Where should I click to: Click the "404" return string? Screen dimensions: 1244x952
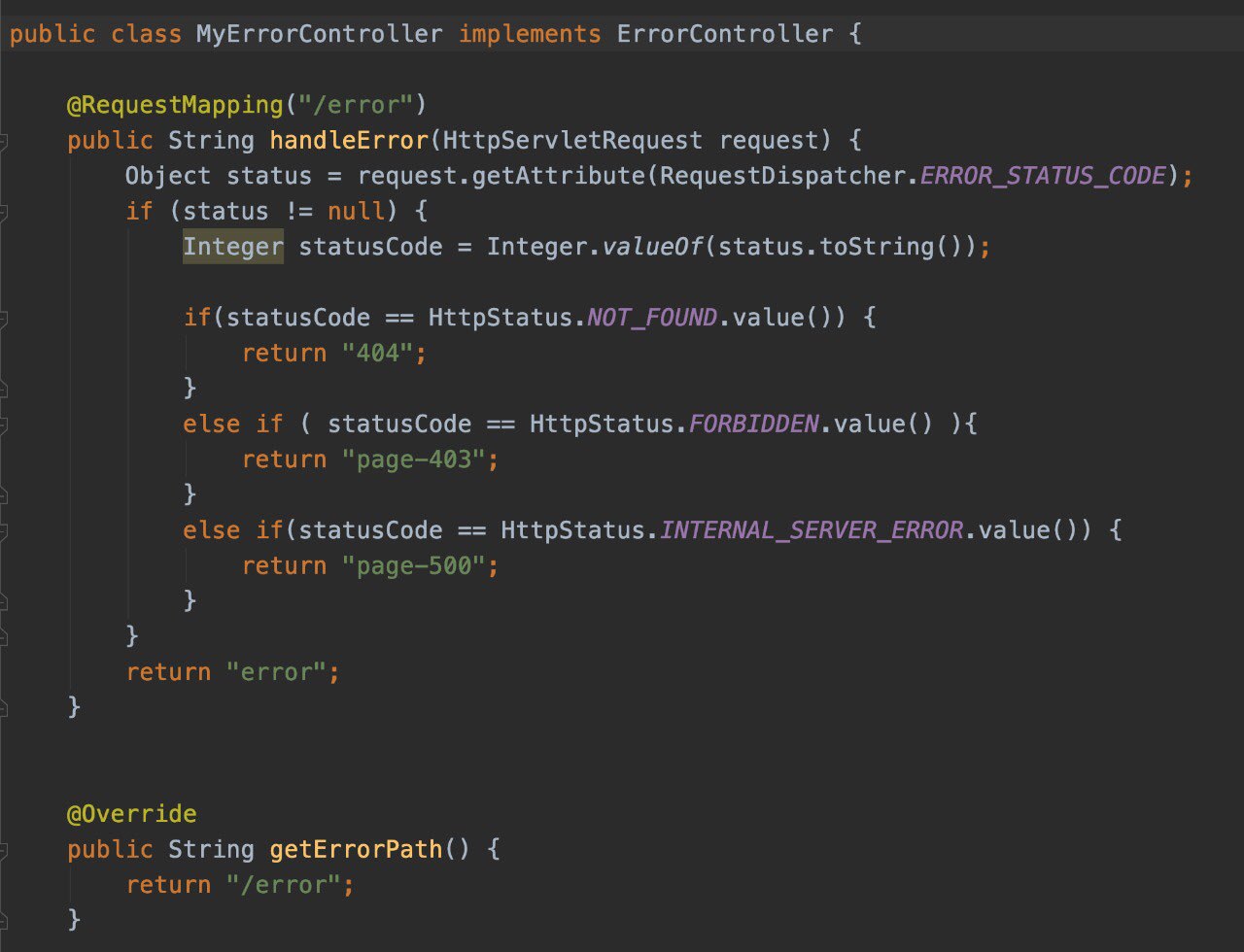point(376,353)
